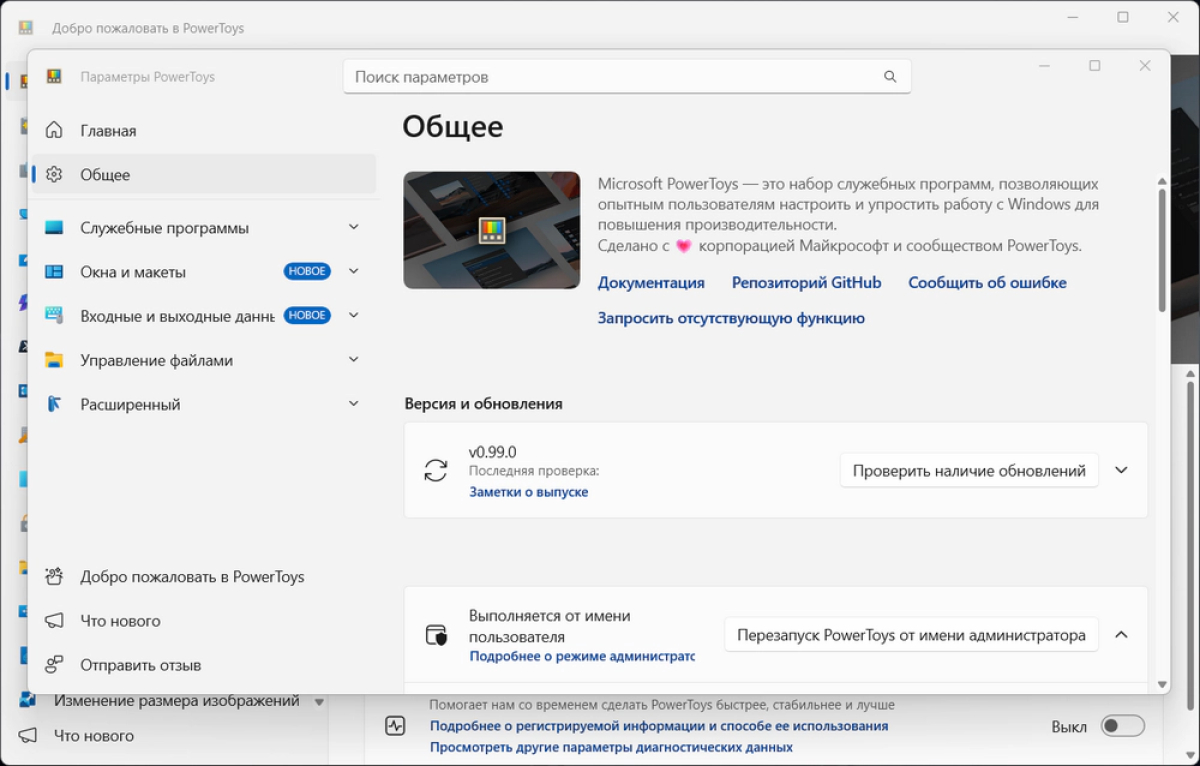Screen dimensions: 1200x766
Task: Open Отправить отзыв in sidebar
Action: [140, 665]
